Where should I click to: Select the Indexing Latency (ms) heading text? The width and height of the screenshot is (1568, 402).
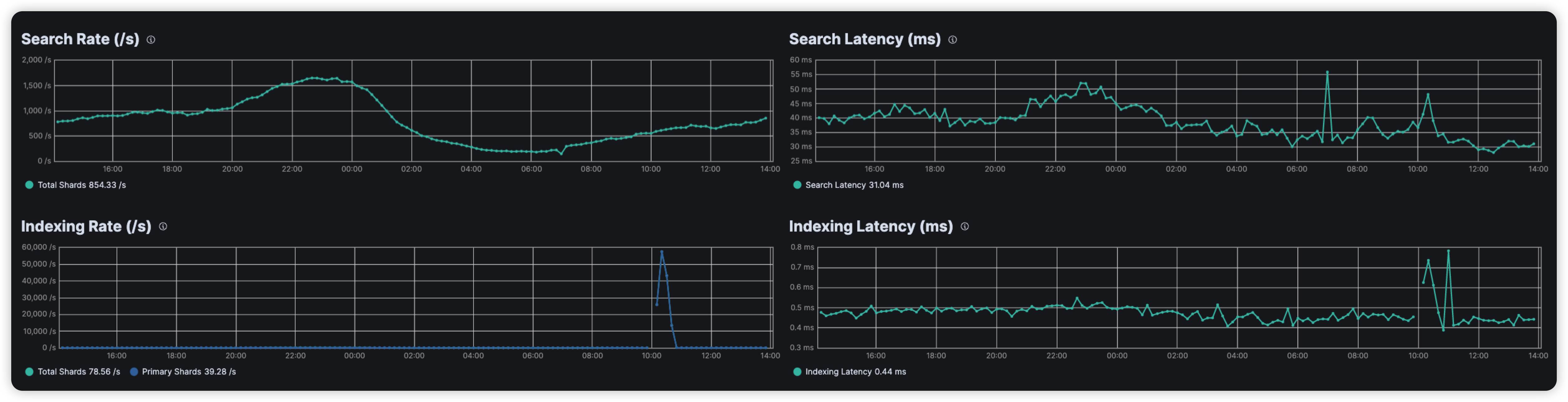tap(870, 227)
